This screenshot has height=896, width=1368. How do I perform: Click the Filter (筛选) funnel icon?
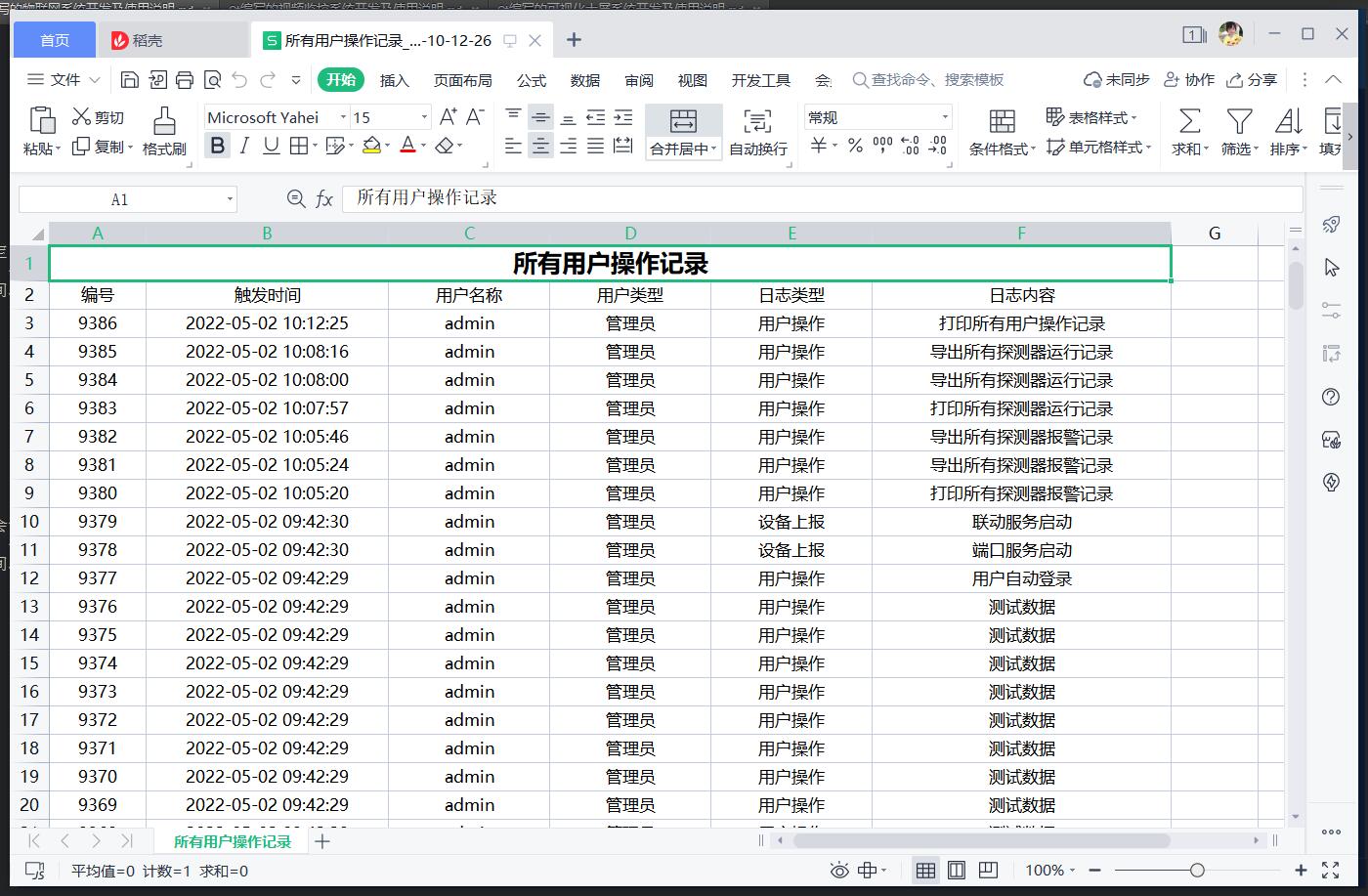[x=1239, y=121]
